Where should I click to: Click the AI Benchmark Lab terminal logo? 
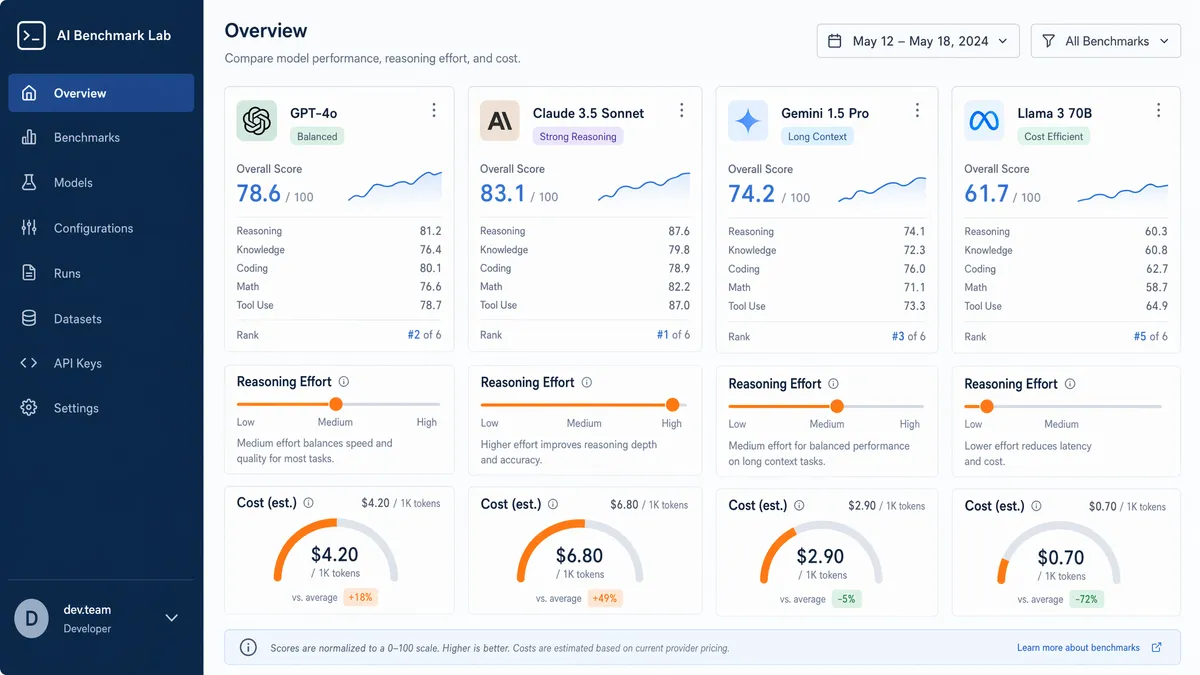coord(31,35)
